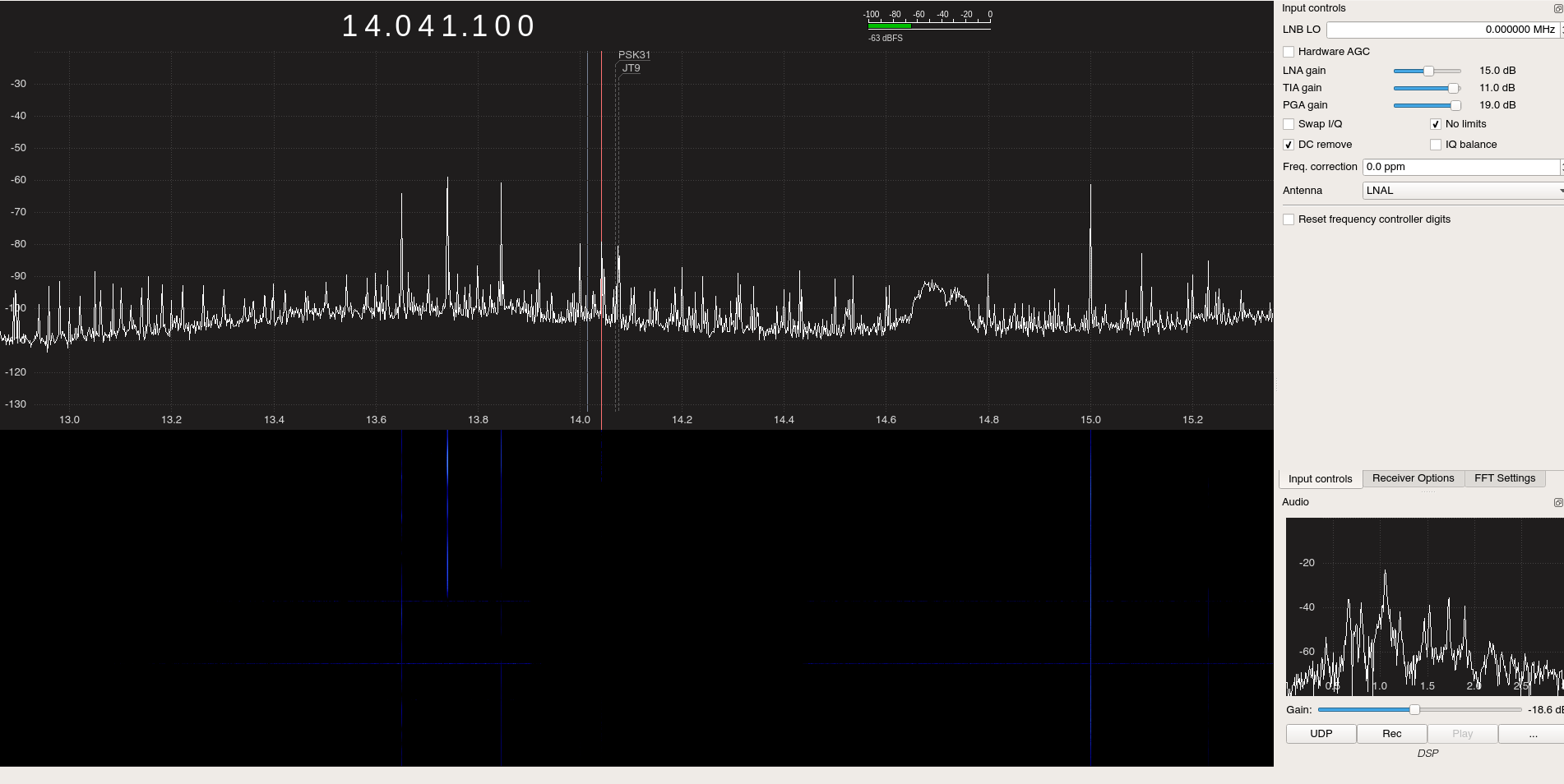
Task: Click the LNB LO frequency field
Action: pos(1441,30)
